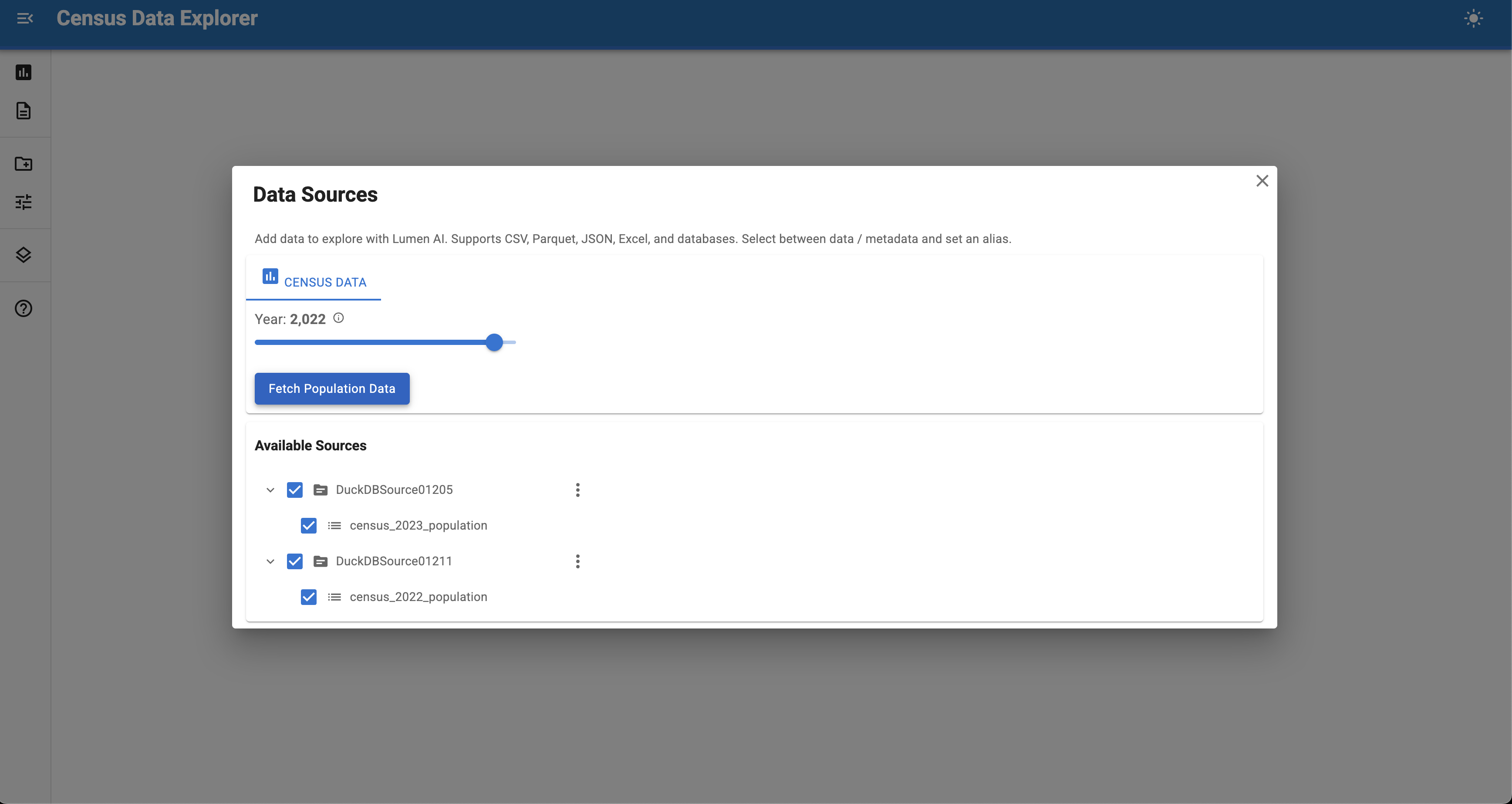The image size is (1512, 804).
Task: Uncheck the census_2022_population table
Action: click(x=308, y=597)
